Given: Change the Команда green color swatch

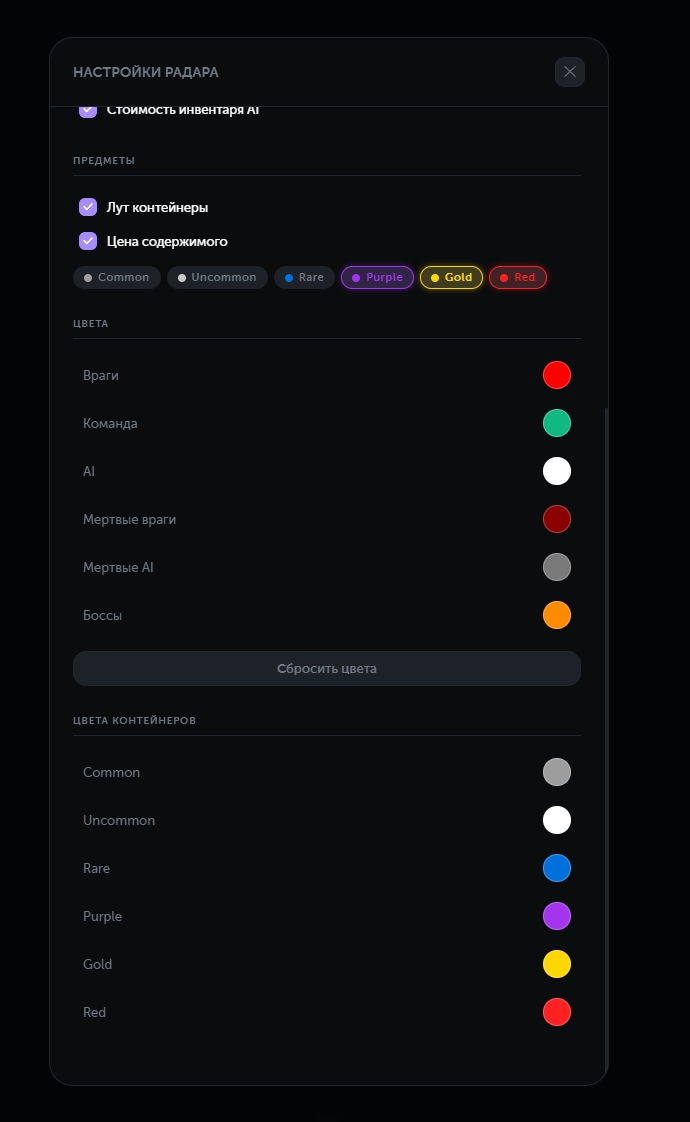Looking at the screenshot, I should click(x=557, y=423).
